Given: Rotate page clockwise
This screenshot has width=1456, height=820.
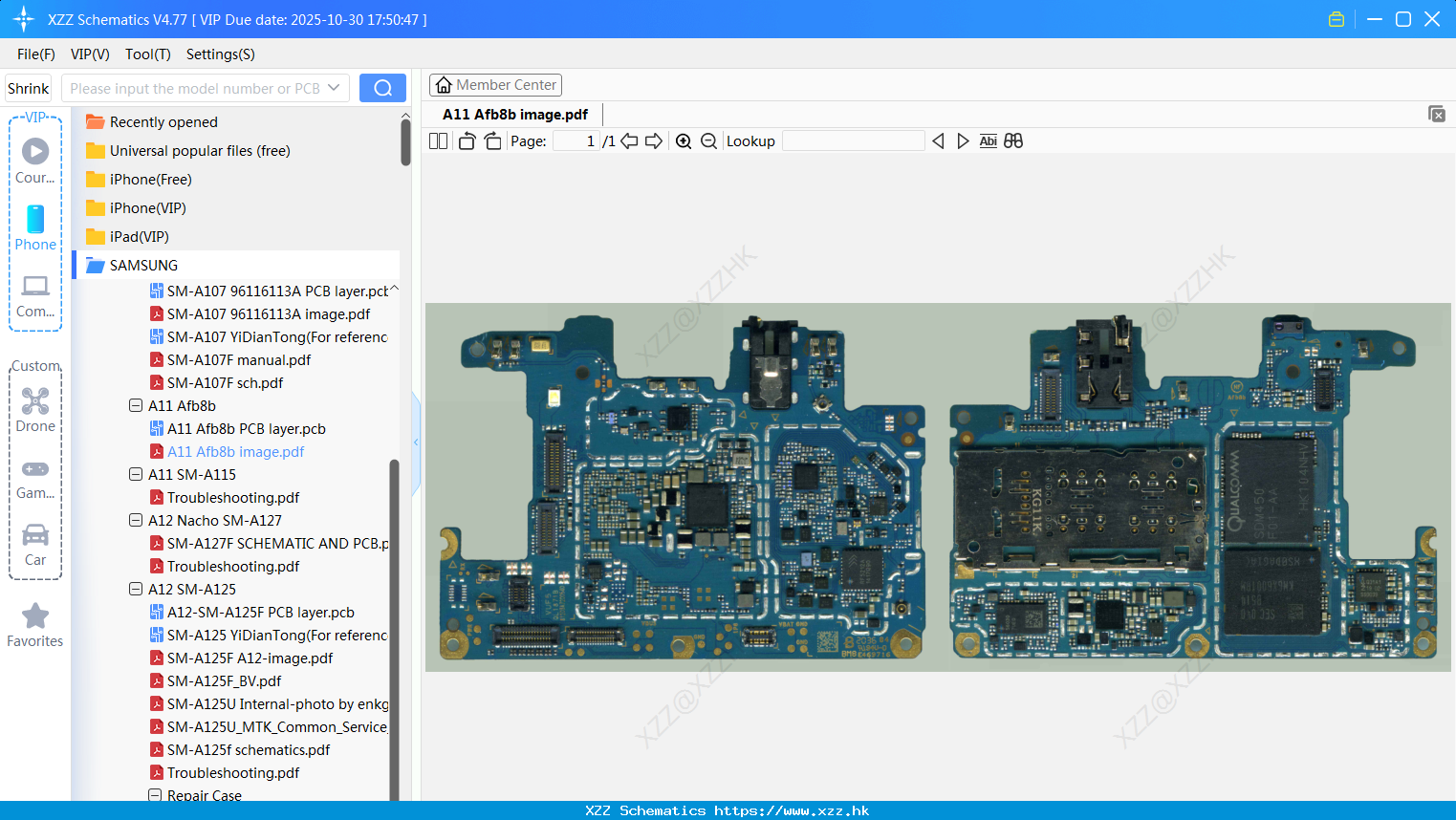Looking at the screenshot, I should 492,140.
